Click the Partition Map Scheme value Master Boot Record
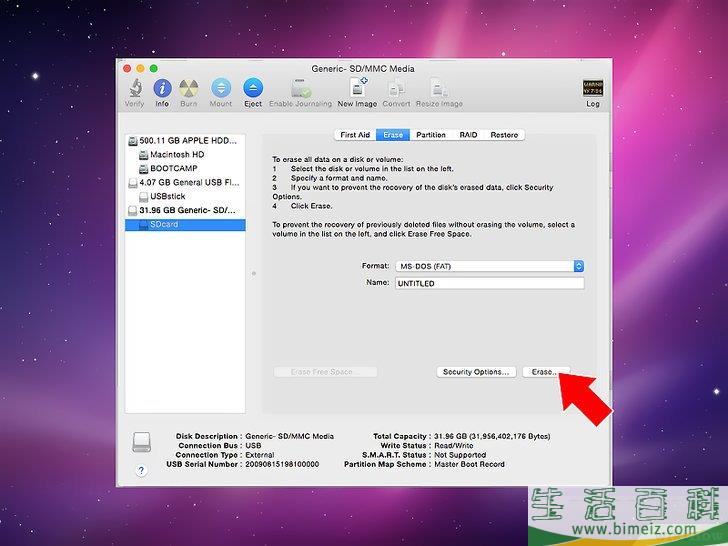Viewport: 728px width, 546px height. point(469,464)
